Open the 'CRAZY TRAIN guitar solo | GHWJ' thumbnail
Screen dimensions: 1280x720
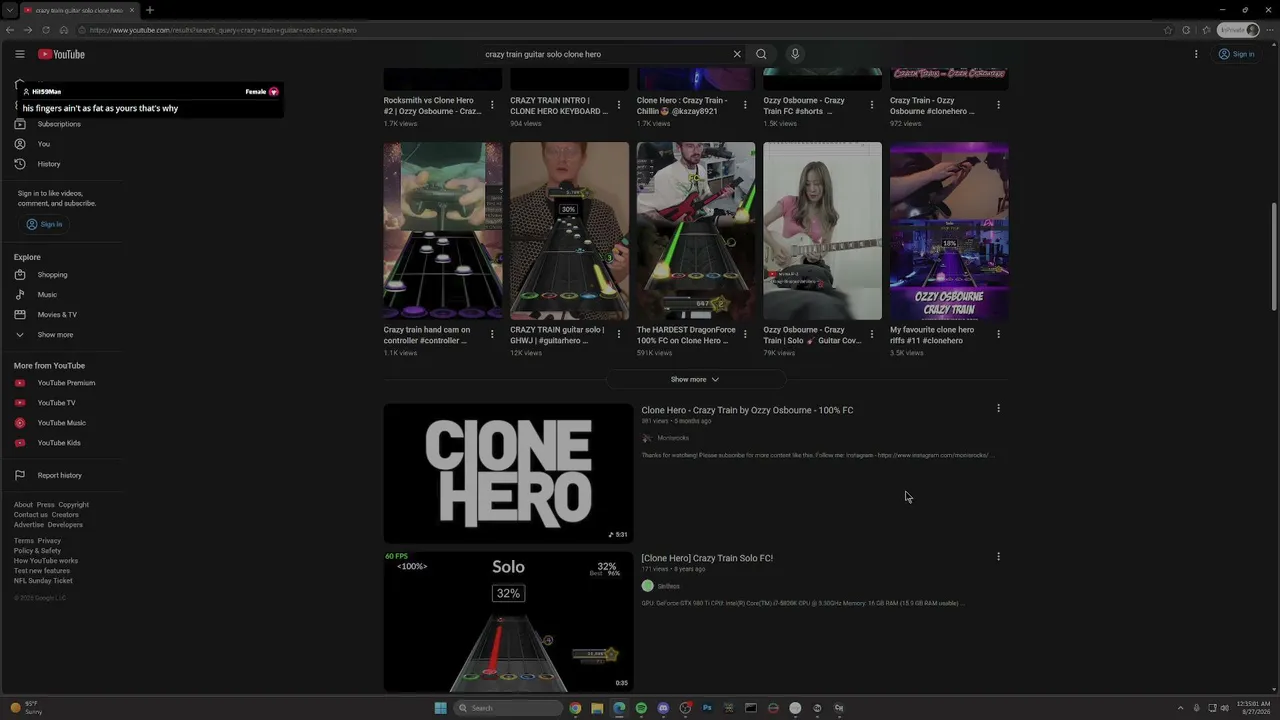pyautogui.click(x=570, y=231)
